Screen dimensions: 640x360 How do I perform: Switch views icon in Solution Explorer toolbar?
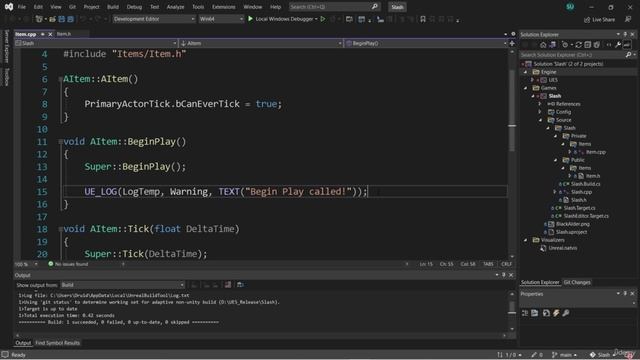[552, 44]
